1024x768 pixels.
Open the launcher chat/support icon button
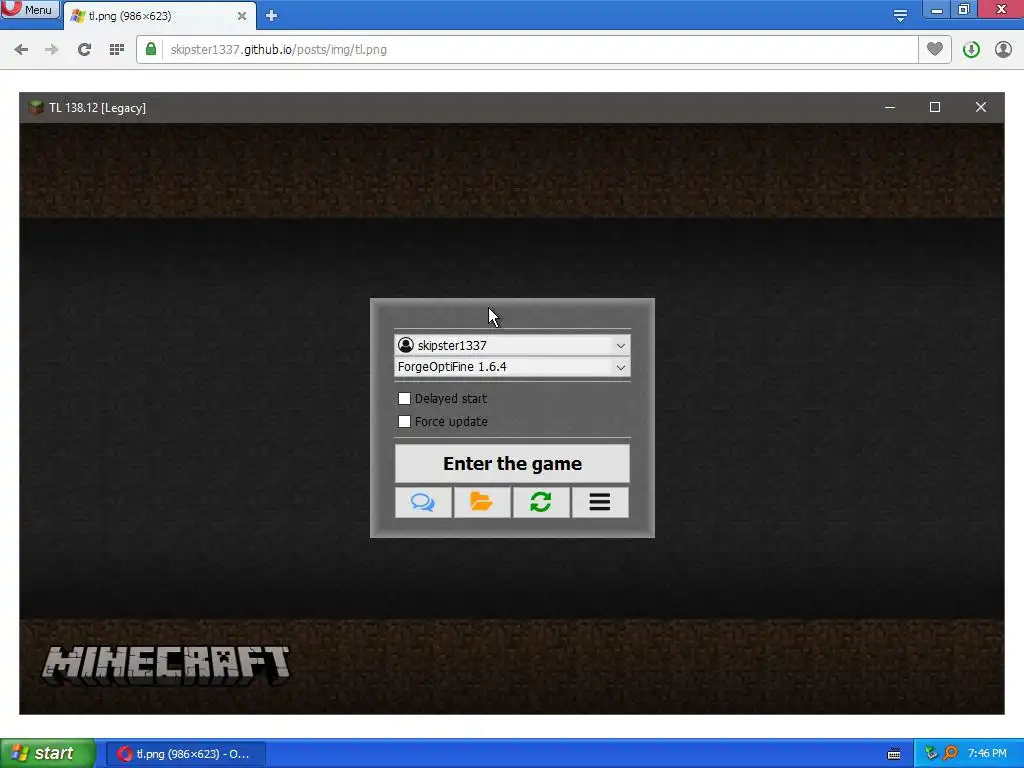pyautogui.click(x=423, y=502)
